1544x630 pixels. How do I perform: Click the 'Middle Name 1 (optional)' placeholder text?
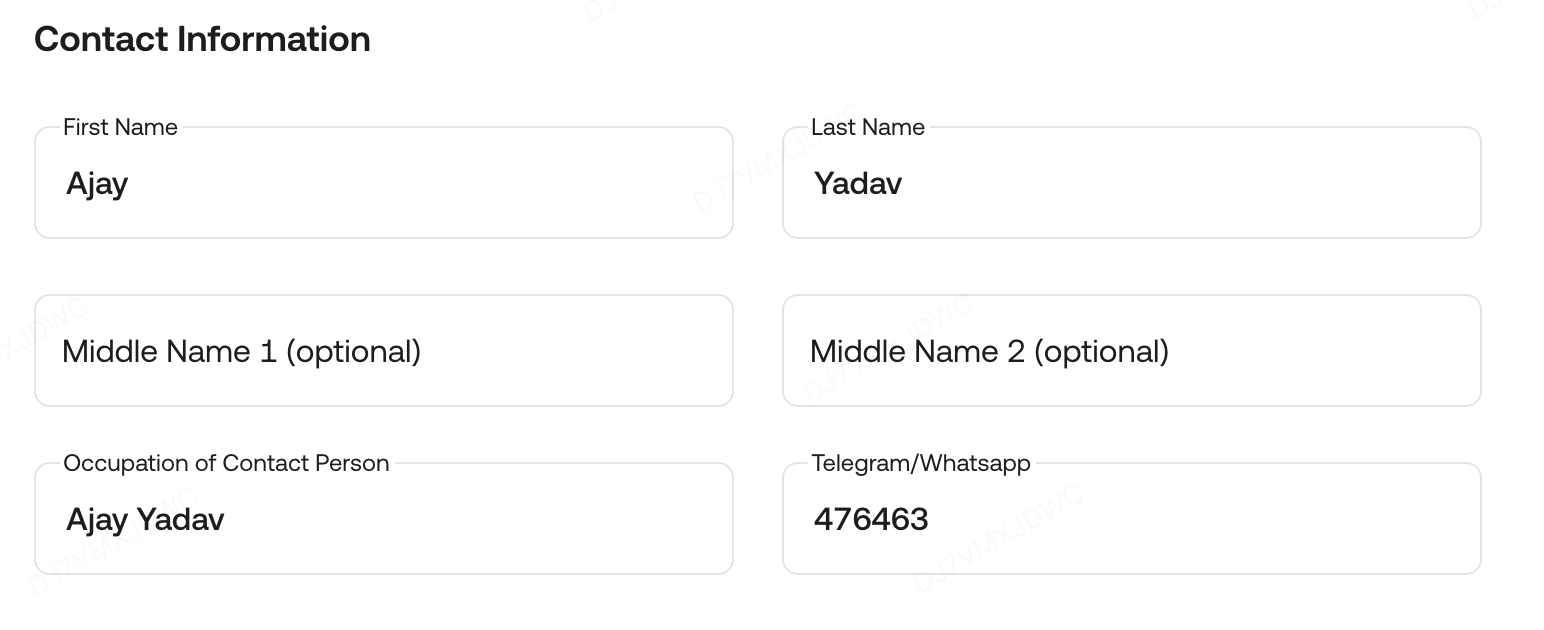point(241,352)
